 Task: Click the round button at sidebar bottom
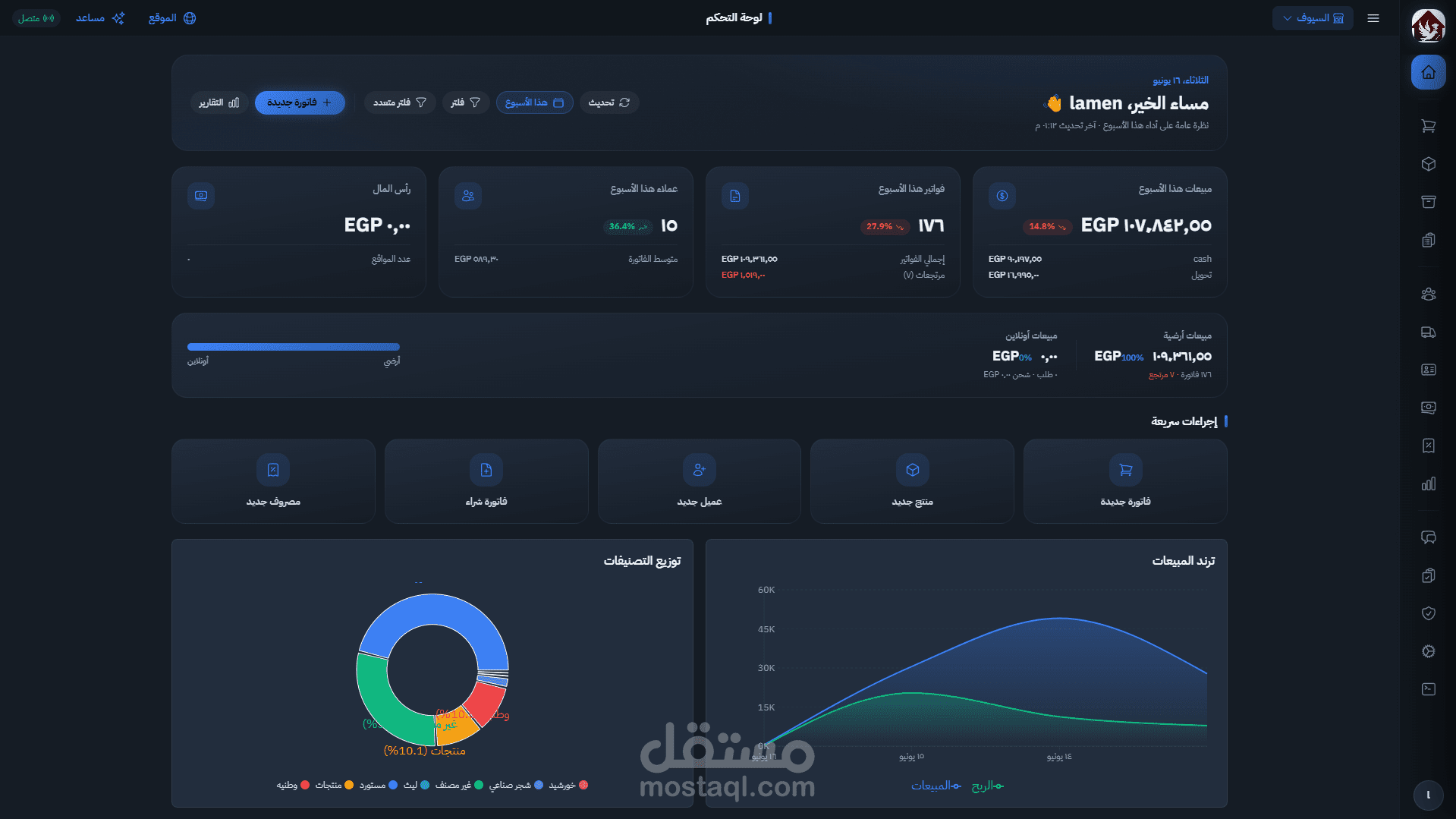pyautogui.click(x=1428, y=795)
